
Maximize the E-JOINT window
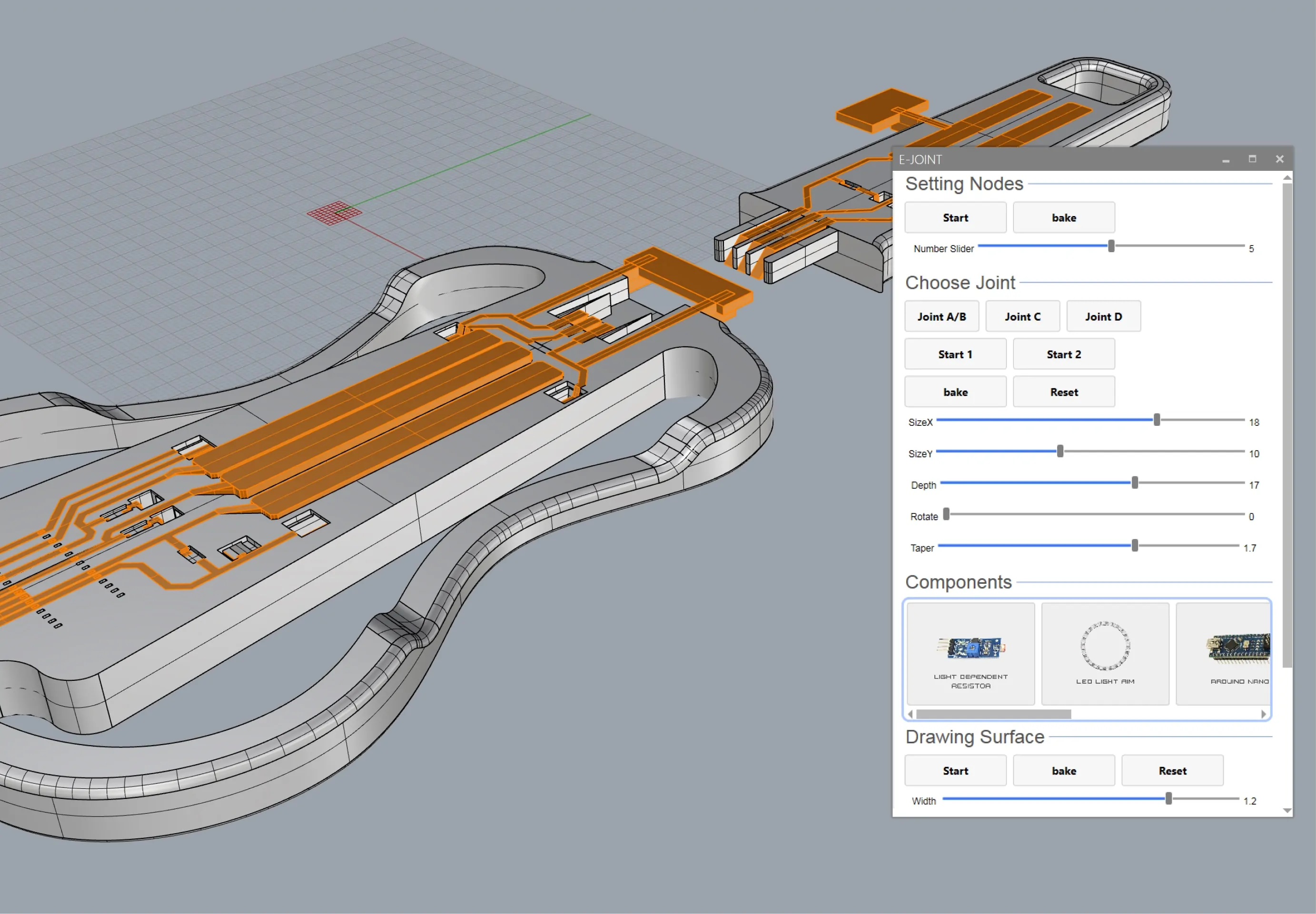click(1252, 159)
